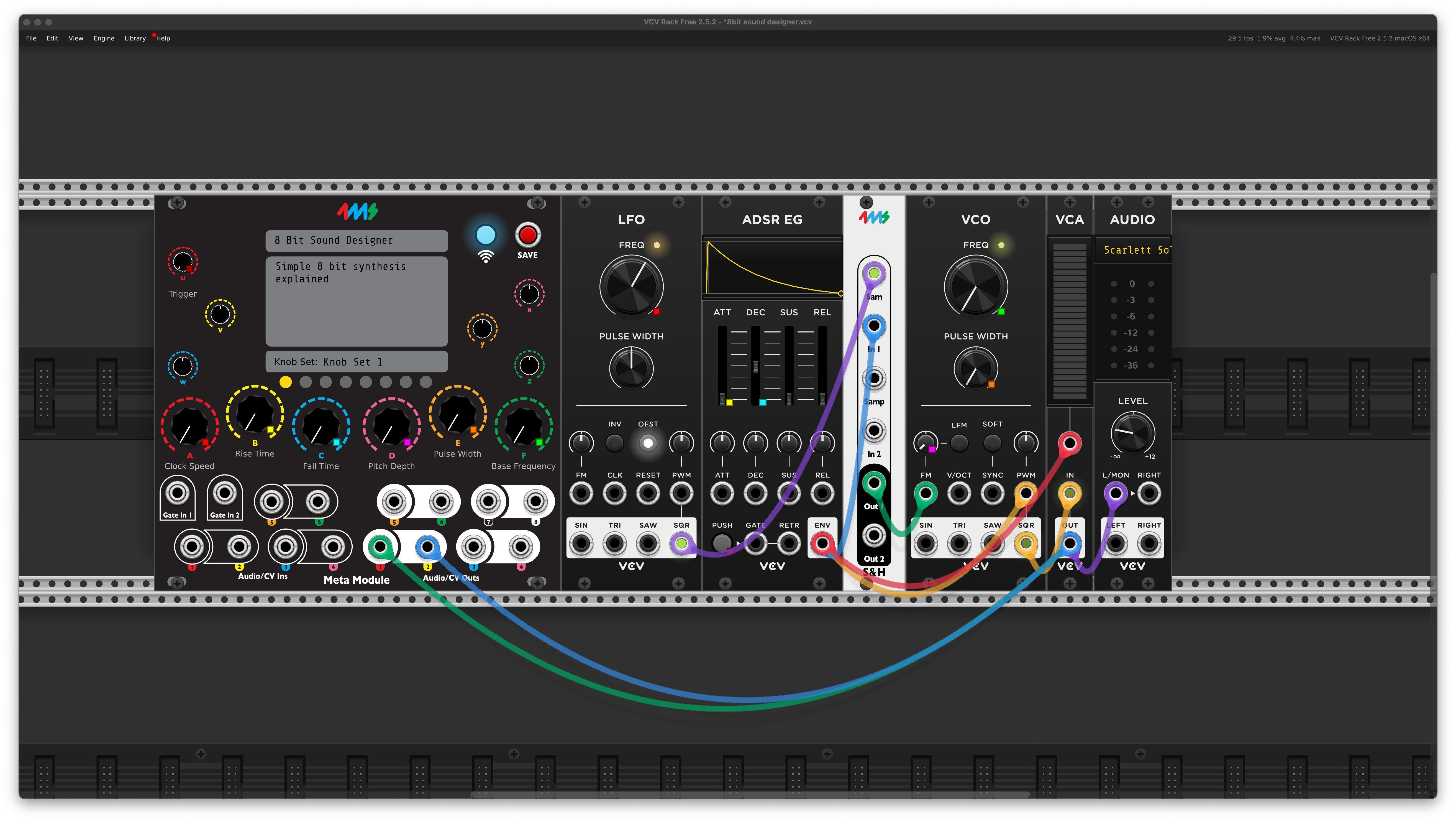The height and width of the screenshot is (822, 1456).
Task: Click the Audio L/MON input jack
Action: pyautogui.click(x=1115, y=494)
